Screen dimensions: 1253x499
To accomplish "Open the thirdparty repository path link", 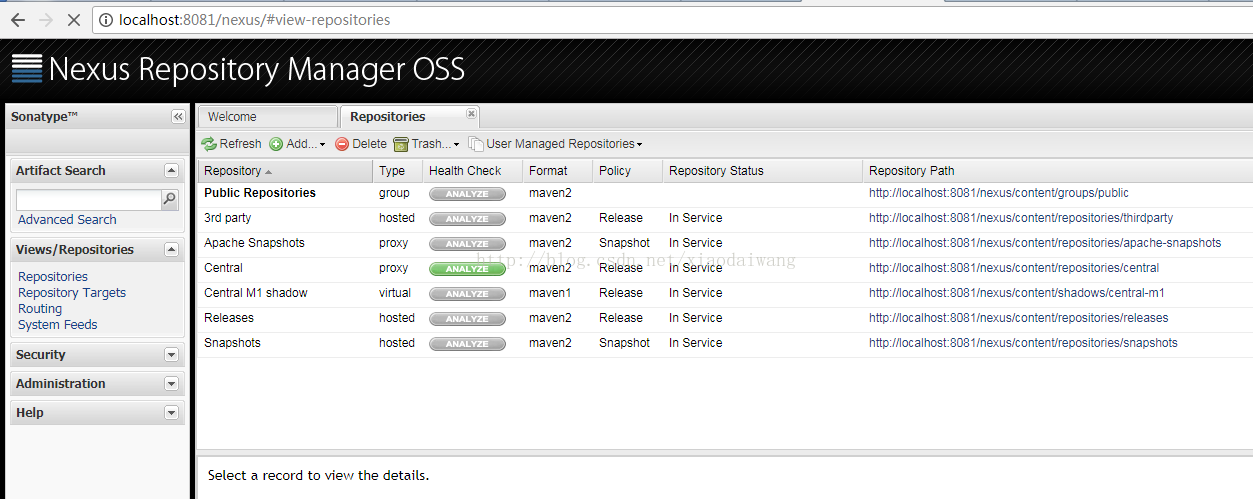I will pyautogui.click(x=1021, y=218).
